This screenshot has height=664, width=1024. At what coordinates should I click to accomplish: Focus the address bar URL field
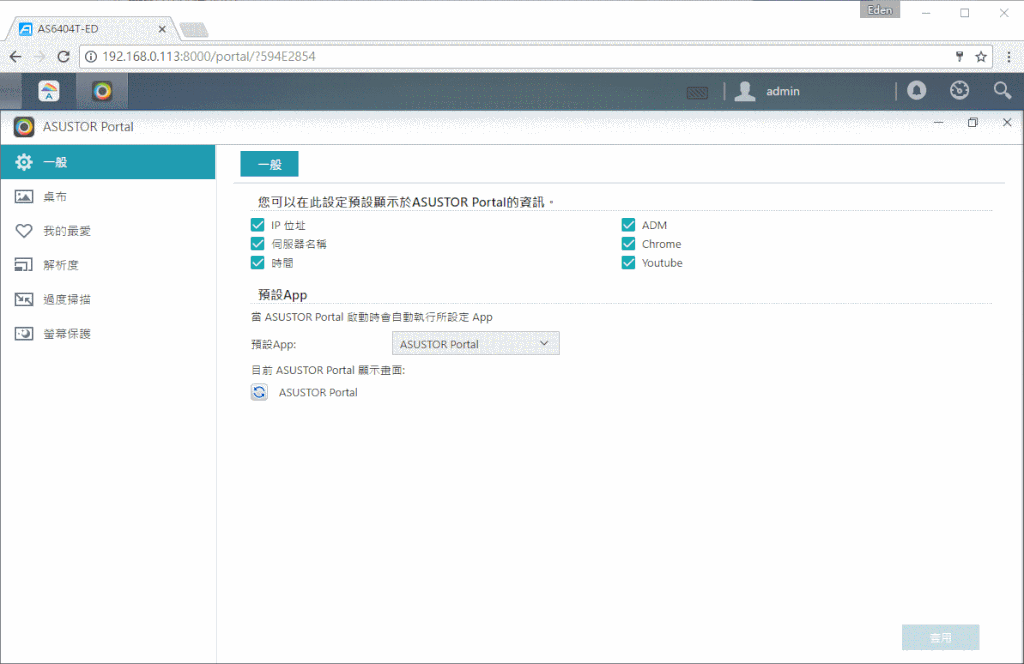pyautogui.click(x=522, y=57)
